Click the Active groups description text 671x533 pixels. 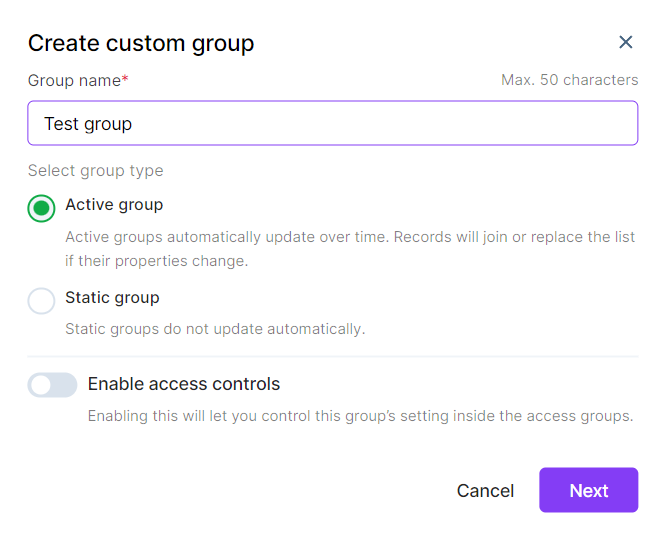(x=350, y=249)
